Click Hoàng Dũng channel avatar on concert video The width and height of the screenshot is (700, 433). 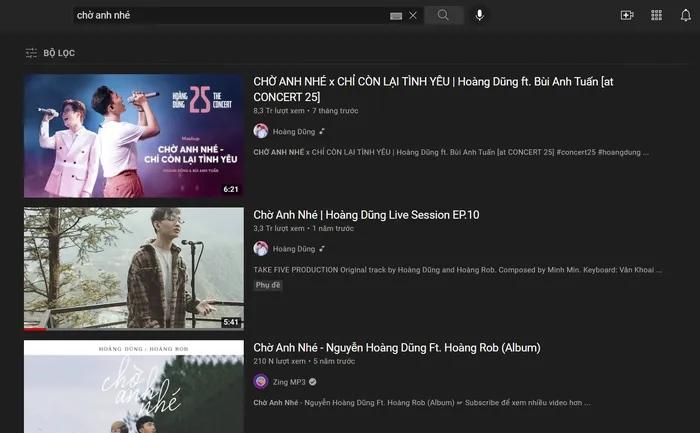click(261, 131)
